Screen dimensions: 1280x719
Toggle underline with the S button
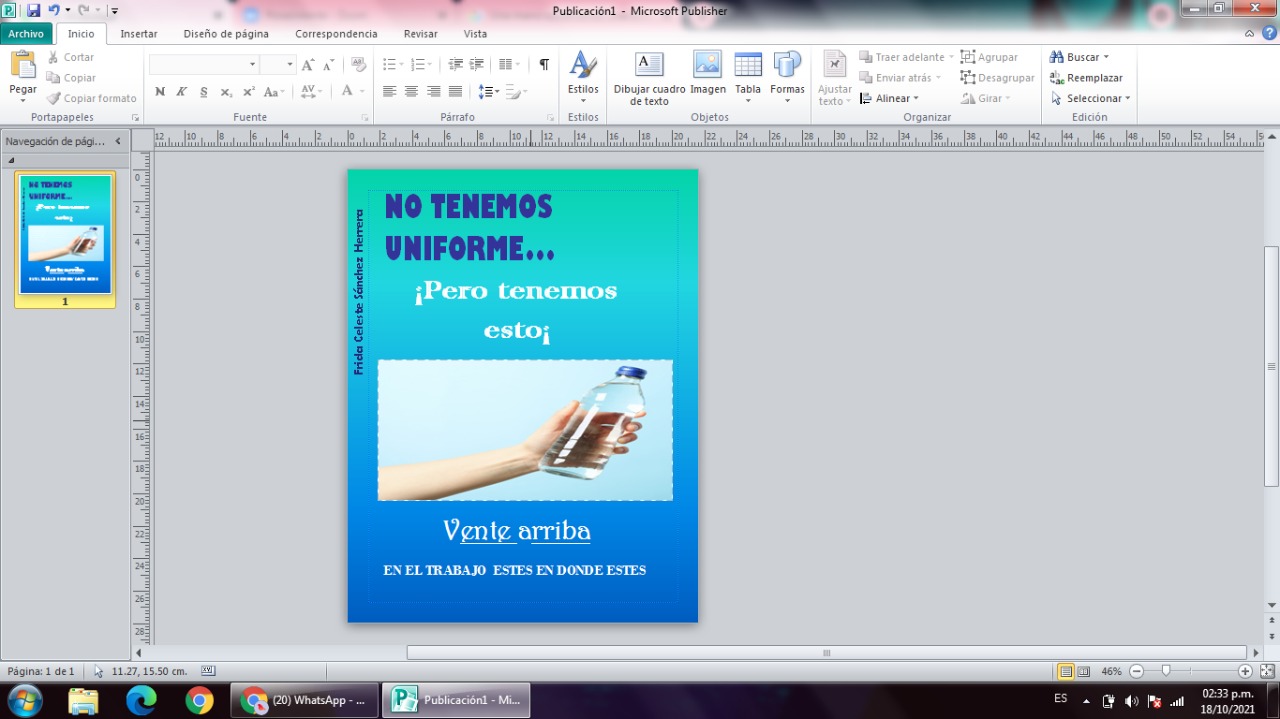204,91
